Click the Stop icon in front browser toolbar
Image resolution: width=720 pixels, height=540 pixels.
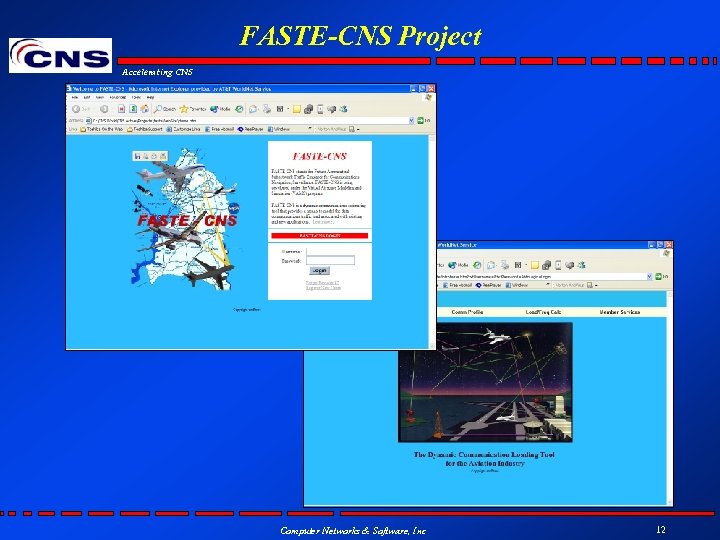pyautogui.click(x=121, y=109)
